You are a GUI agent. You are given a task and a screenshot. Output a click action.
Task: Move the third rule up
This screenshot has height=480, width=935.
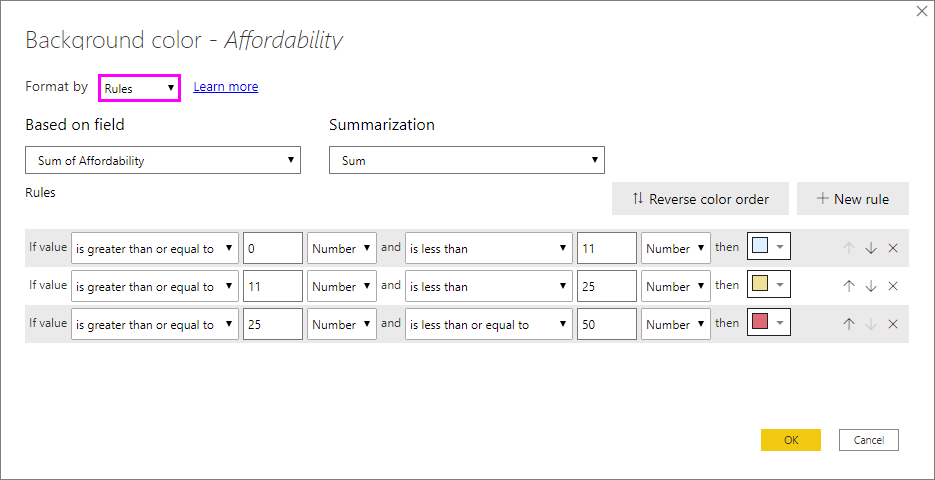coord(849,324)
